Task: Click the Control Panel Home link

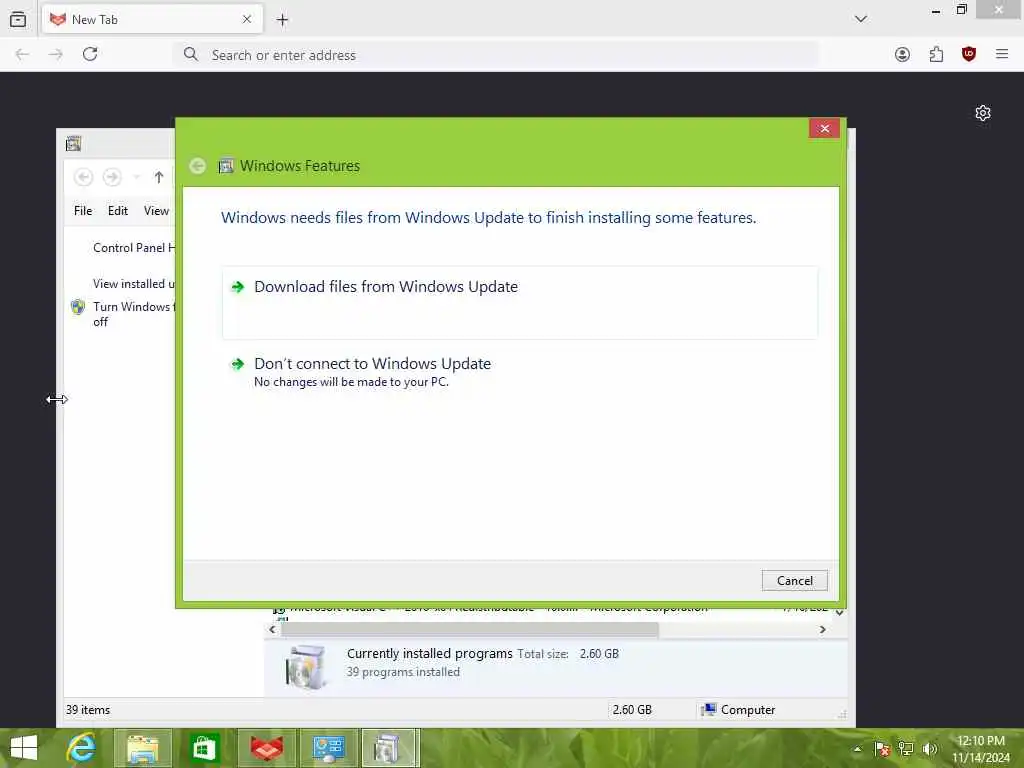Action: [x=134, y=248]
